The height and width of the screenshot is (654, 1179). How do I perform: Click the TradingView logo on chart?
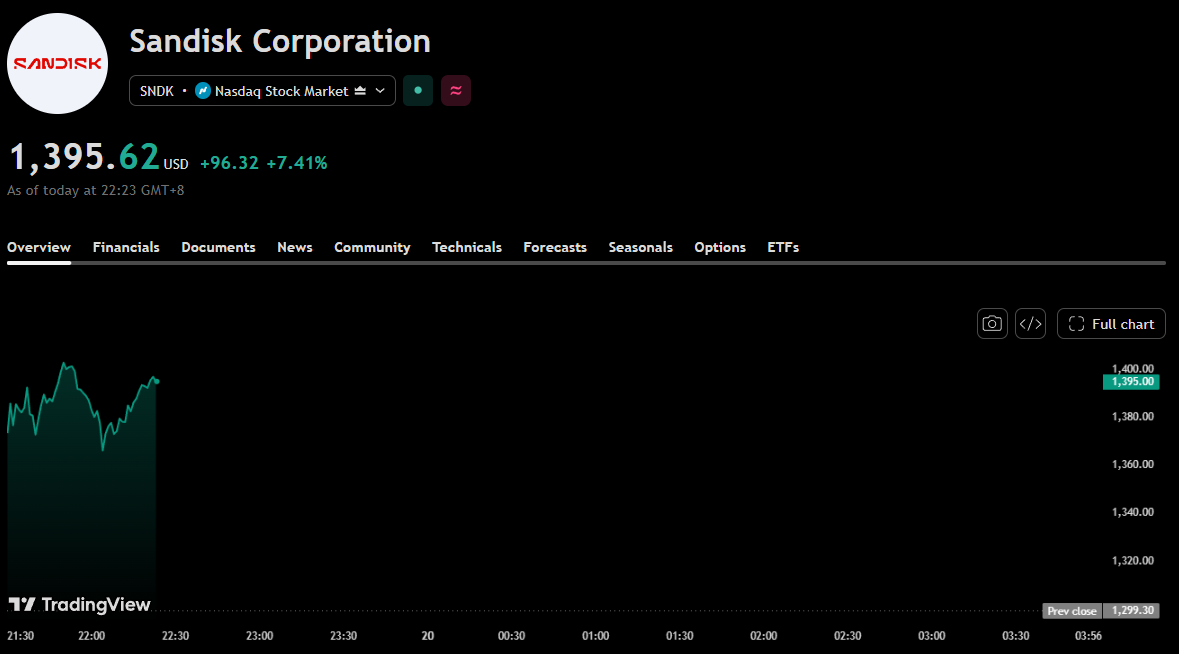point(80,604)
